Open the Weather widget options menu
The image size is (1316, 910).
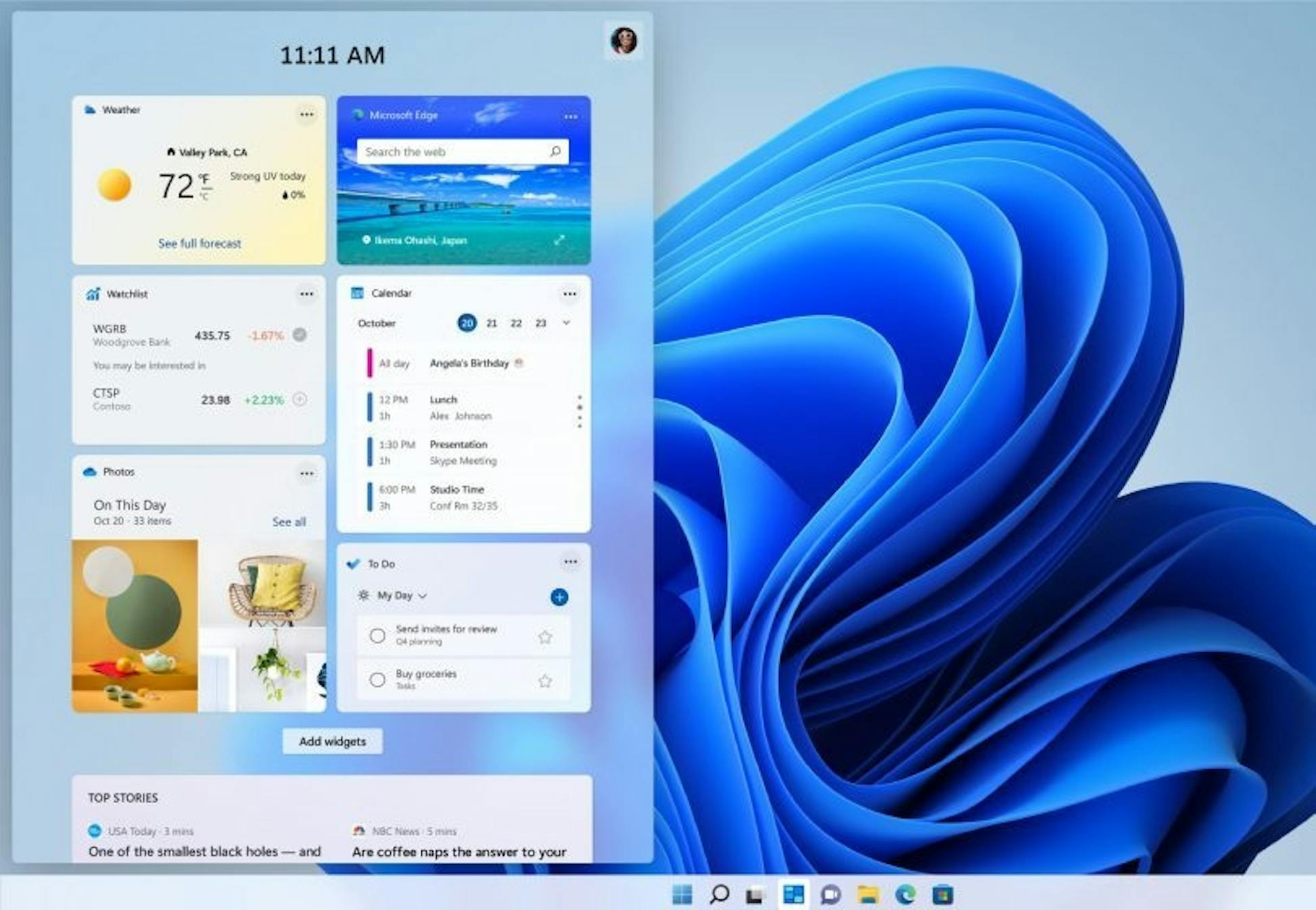coord(306,114)
